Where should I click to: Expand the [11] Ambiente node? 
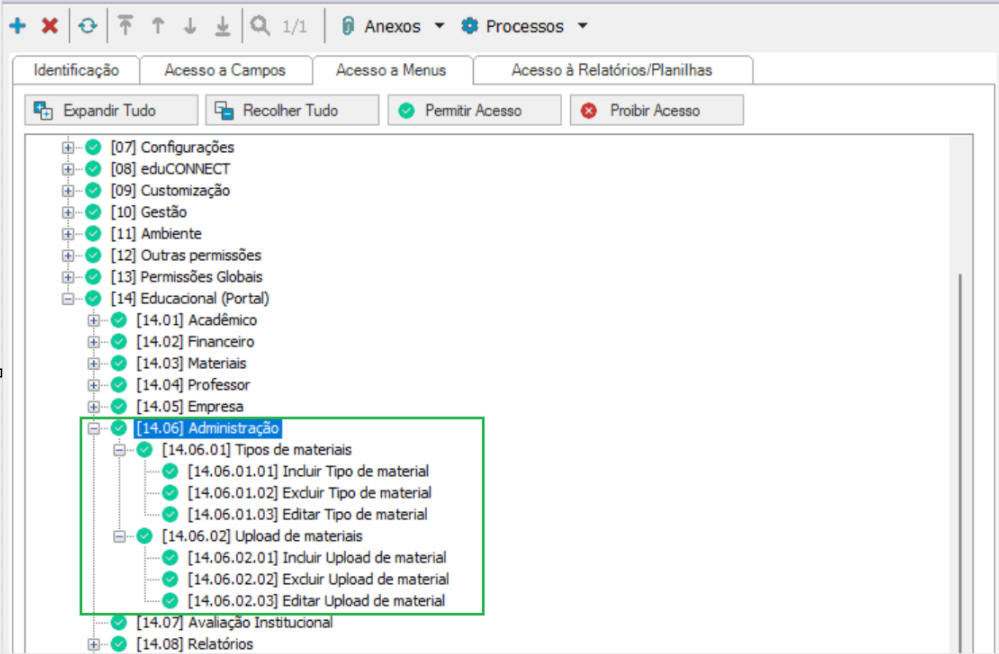click(68, 234)
